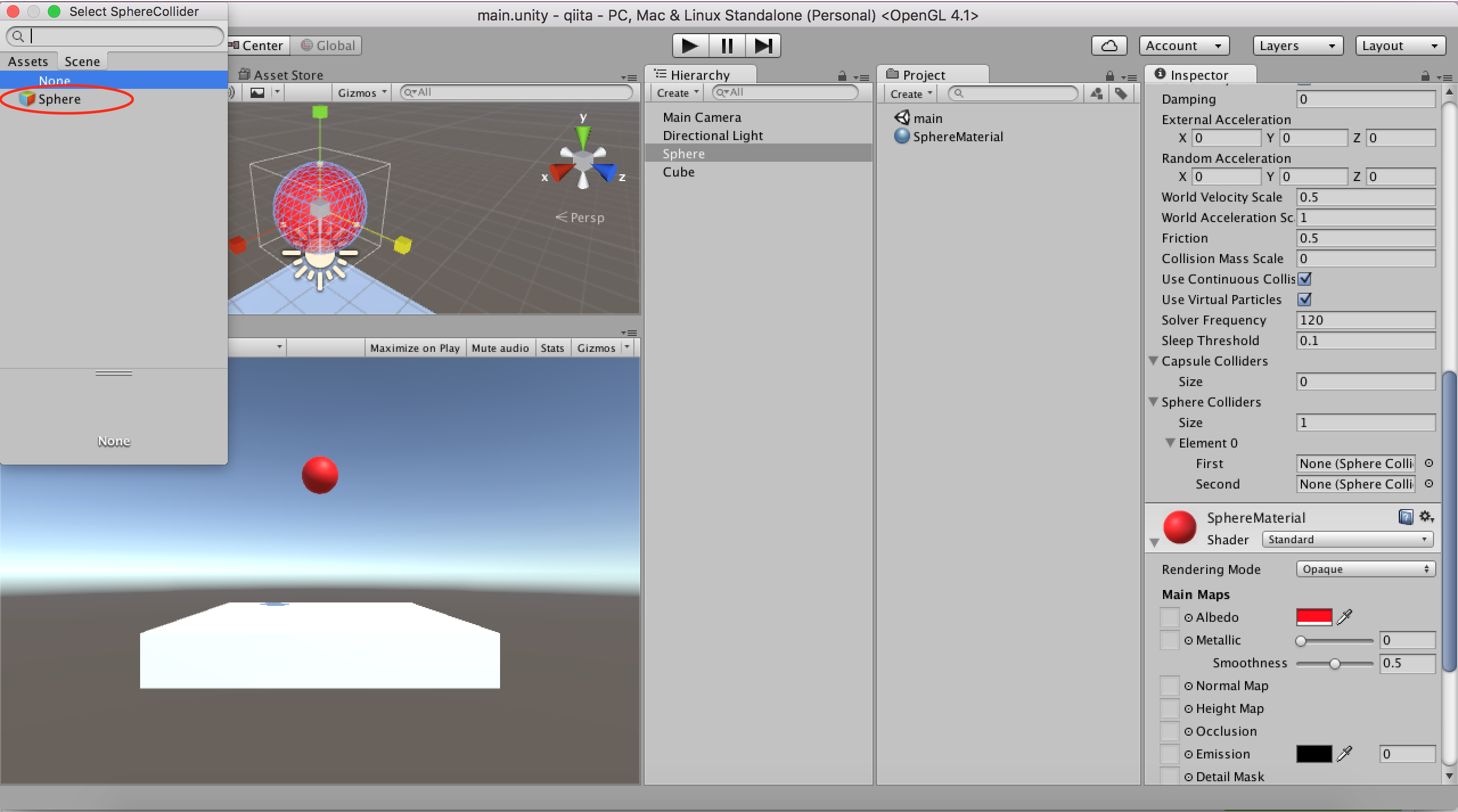The width and height of the screenshot is (1458, 812).
Task: Switch to the Assets tab in picker window
Action: pyautogui.click(x=28, y=61)
